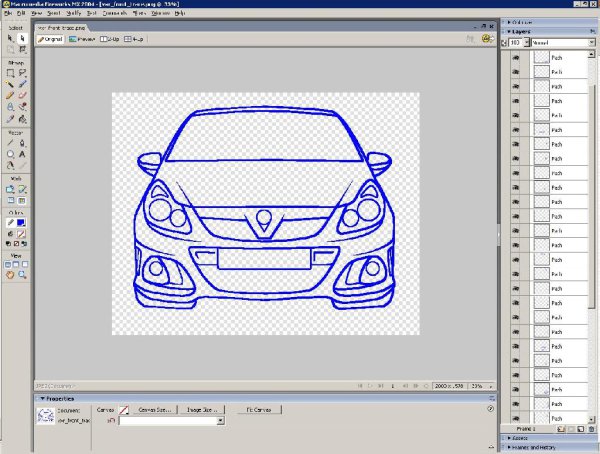Open the blue fill color swatch
The image size is (600, 454).
point(22,221)
